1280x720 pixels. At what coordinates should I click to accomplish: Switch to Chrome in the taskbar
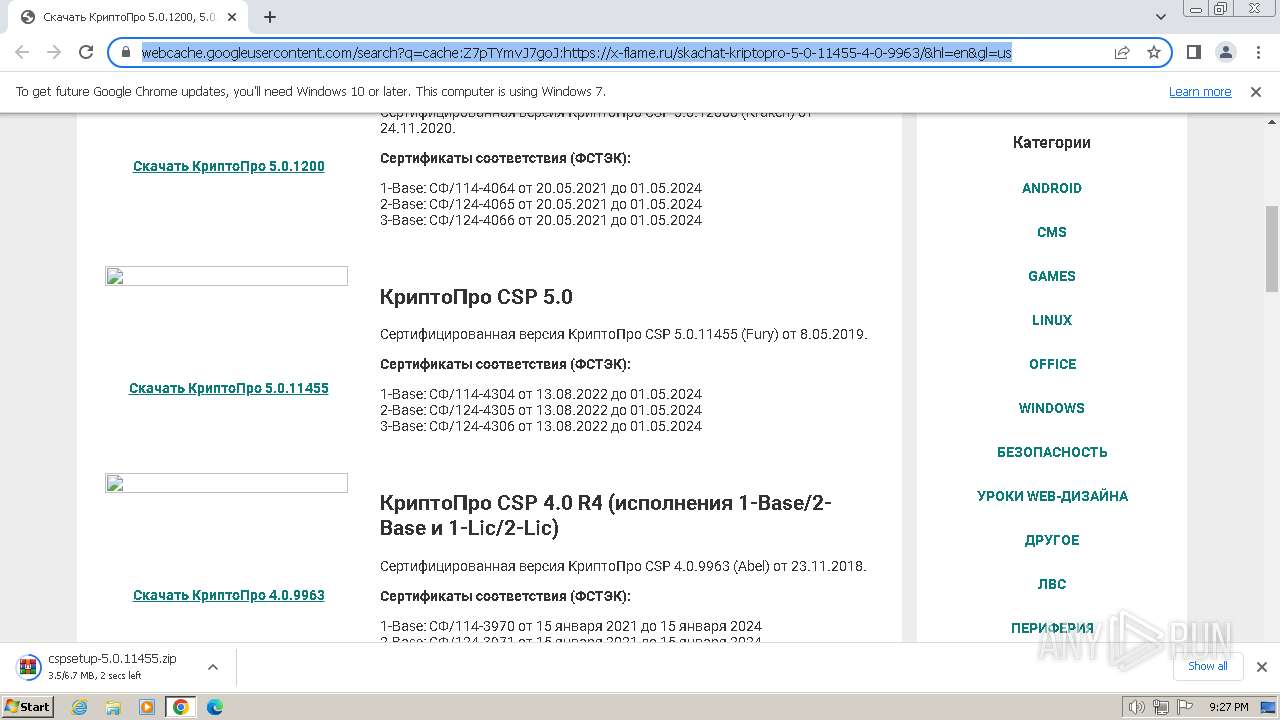181,707
